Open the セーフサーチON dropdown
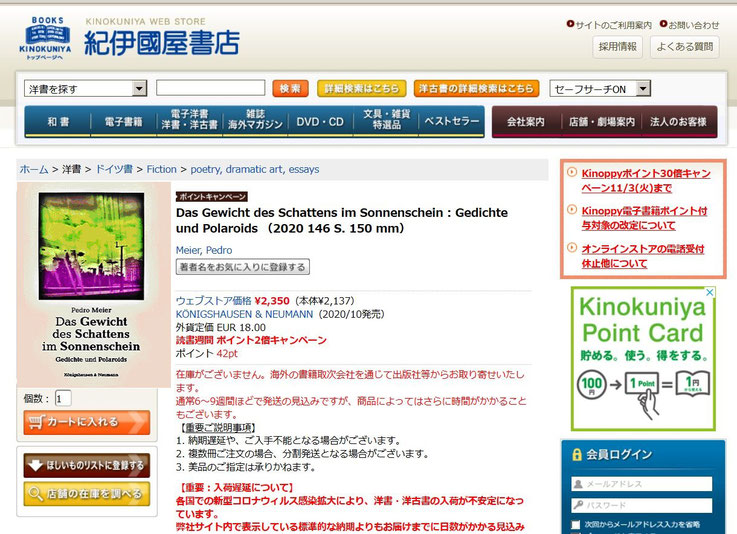Image resolution: width=737 pixels, height=534 pixels. click(x=600, y=88)
